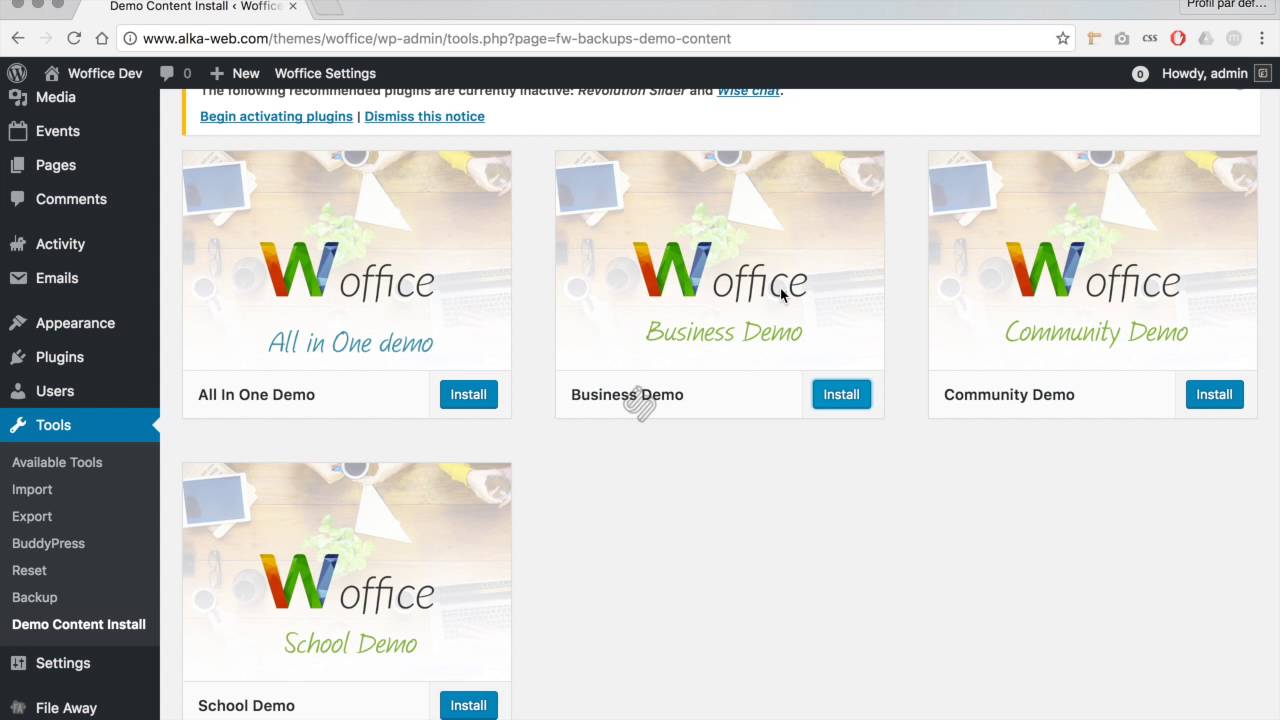The height and width of the screenshot is (720, 1280).
Task: Click Begin activating plugins link
Action: [x=276, y=116]
